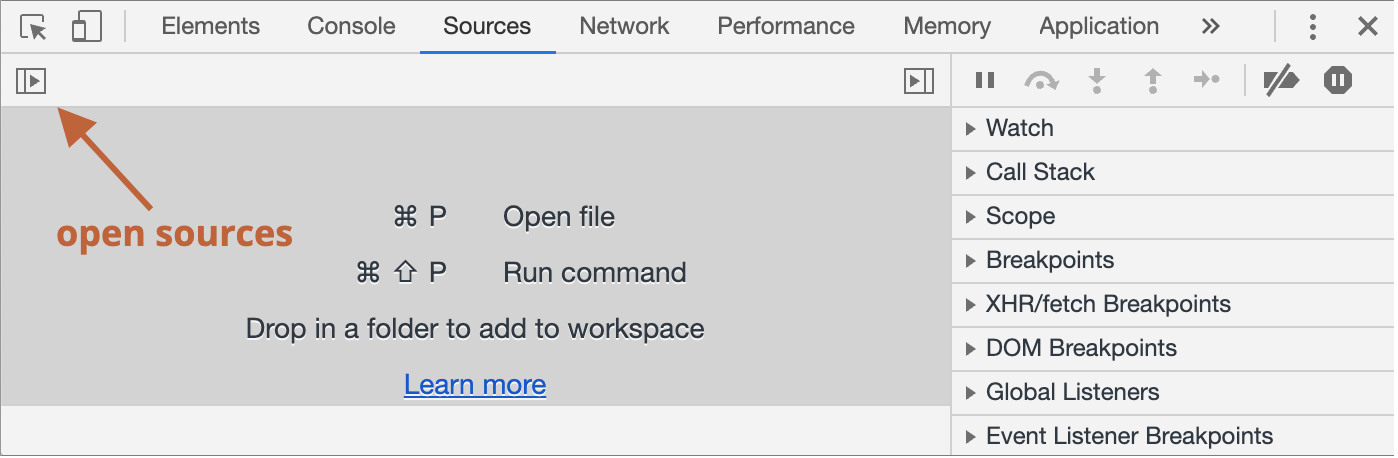The height and width of the screenshot is (458, 1398).
Task: Expand the Call Stack section
Action: tap(1039, 172)
